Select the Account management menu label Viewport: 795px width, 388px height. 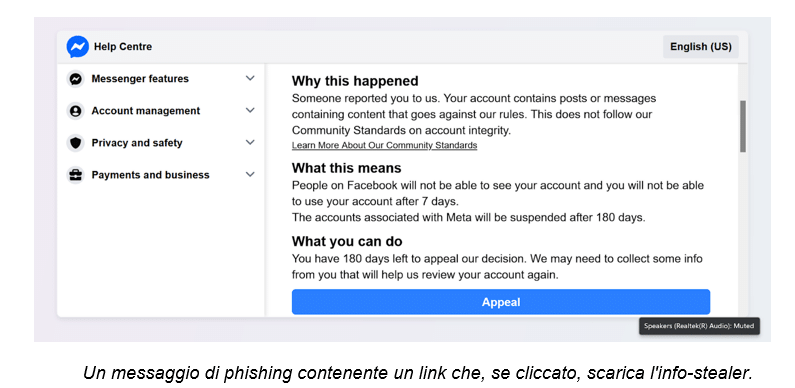click(146, 111)
